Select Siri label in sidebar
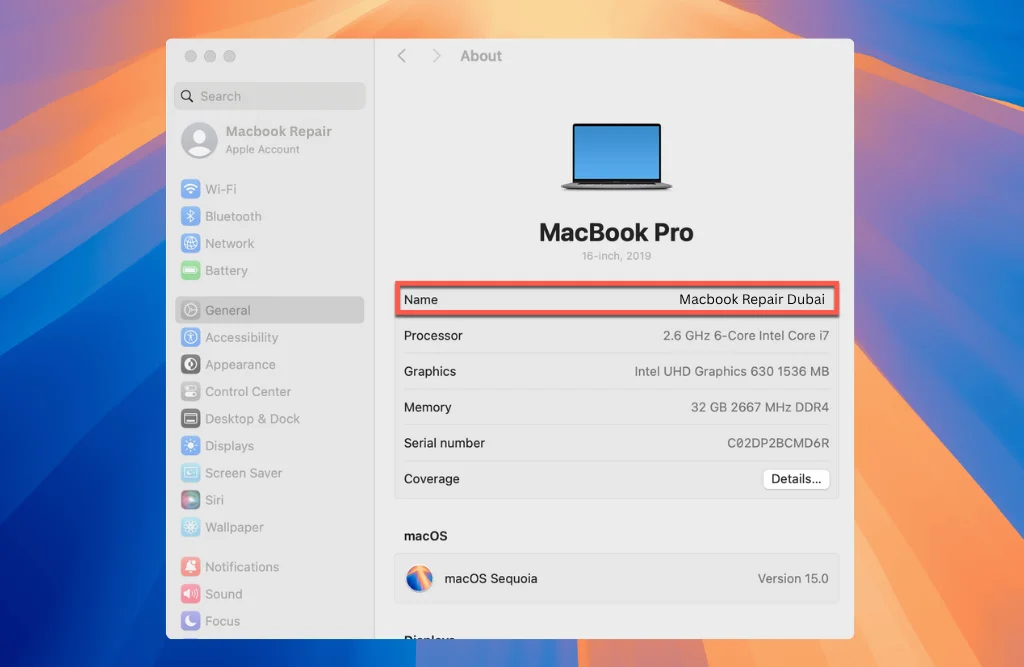1024x667 pixels. [214, 500]
